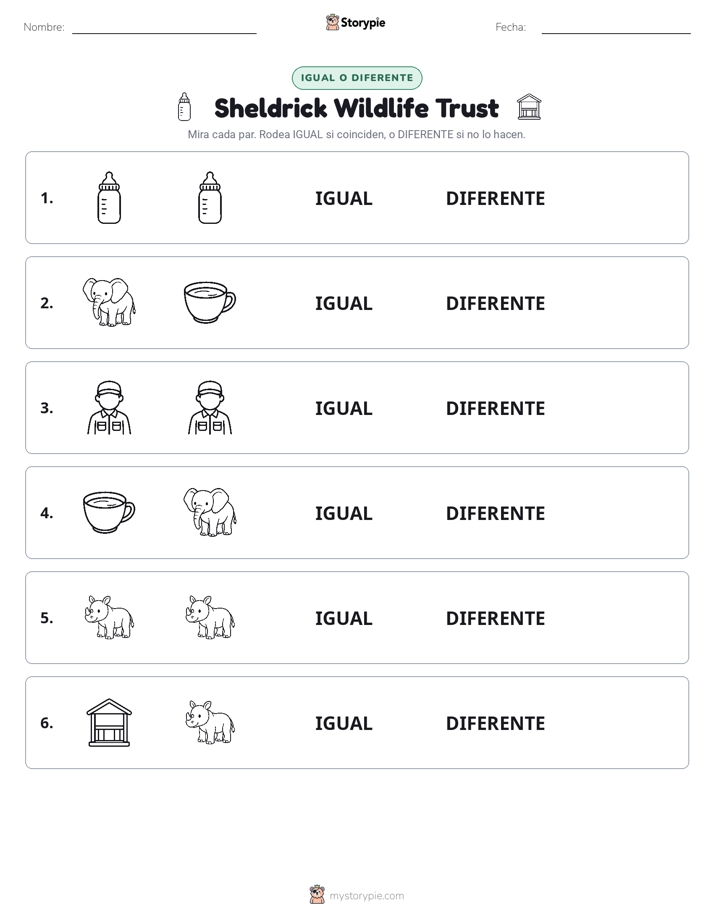
Task: Select the elephant picture in row 2
Action: [x=109, y=302]
